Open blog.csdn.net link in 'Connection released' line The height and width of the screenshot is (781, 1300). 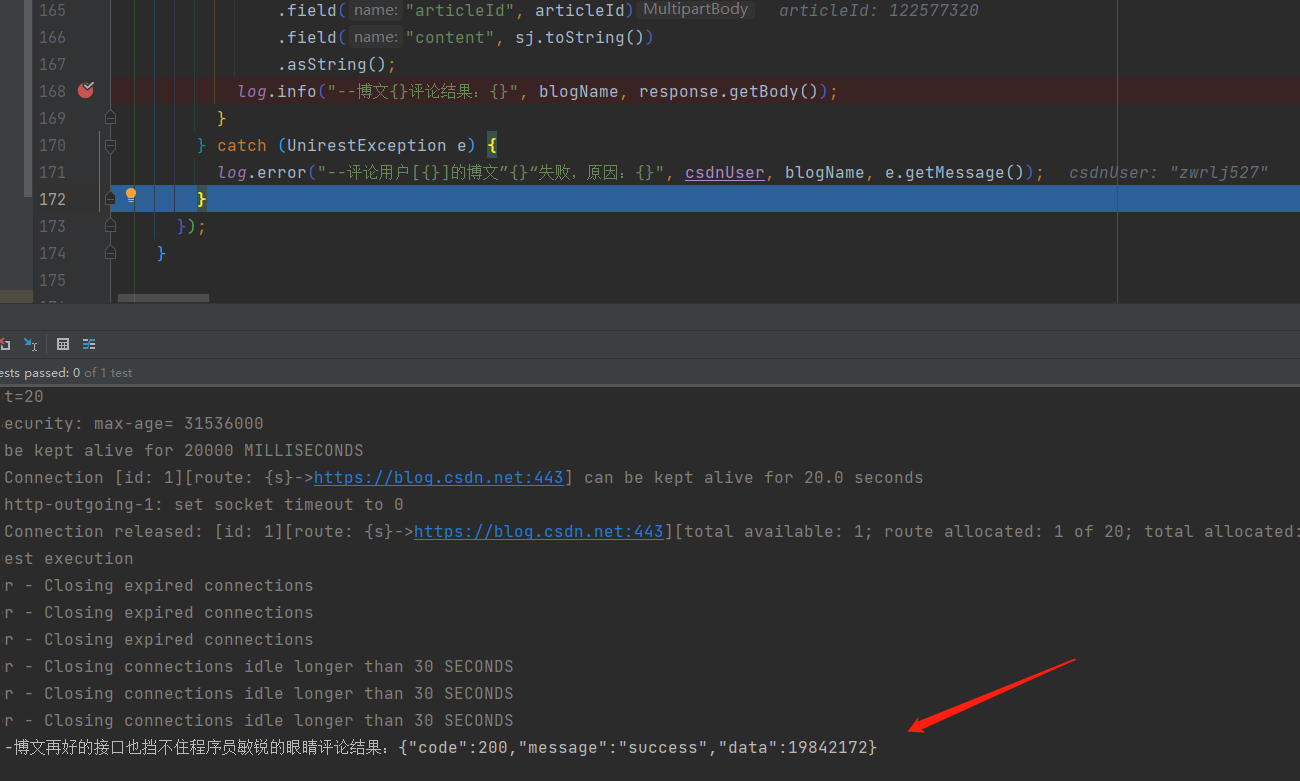pos(539,532)
